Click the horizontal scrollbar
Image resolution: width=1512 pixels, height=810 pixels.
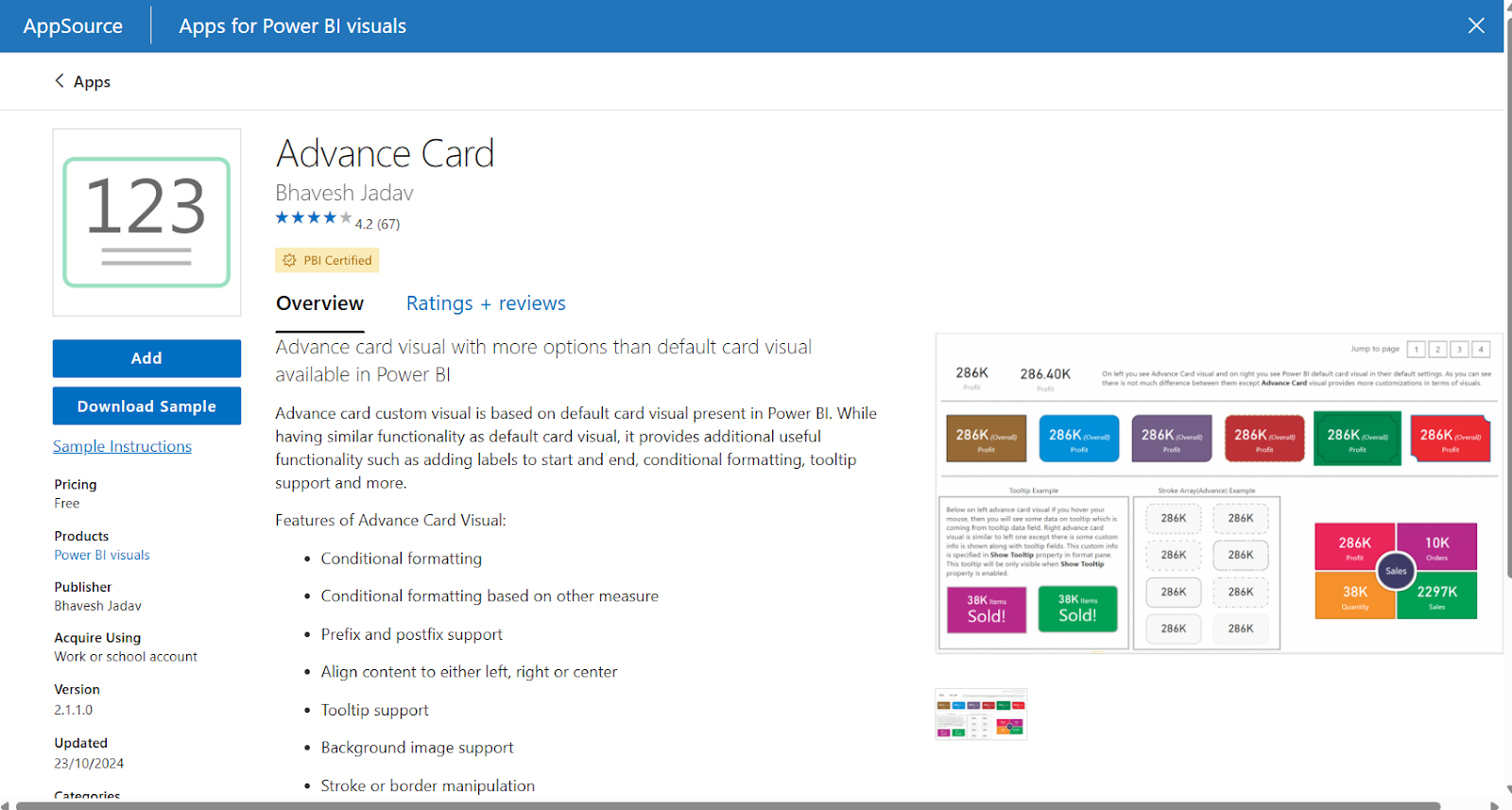(728, 805)
